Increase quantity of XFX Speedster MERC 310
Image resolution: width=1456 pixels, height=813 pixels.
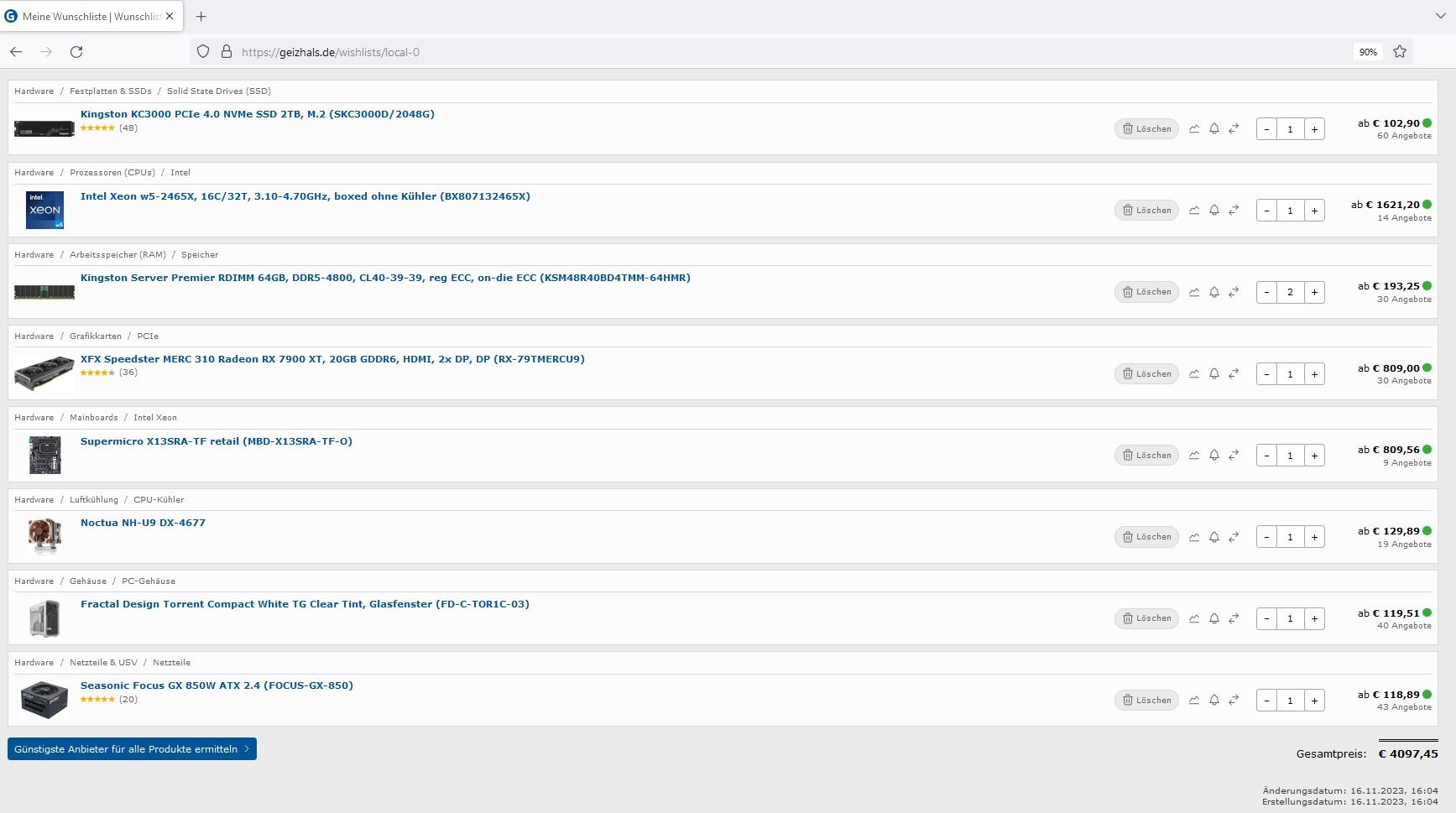pyautogui.click(x=1314, y=374)
